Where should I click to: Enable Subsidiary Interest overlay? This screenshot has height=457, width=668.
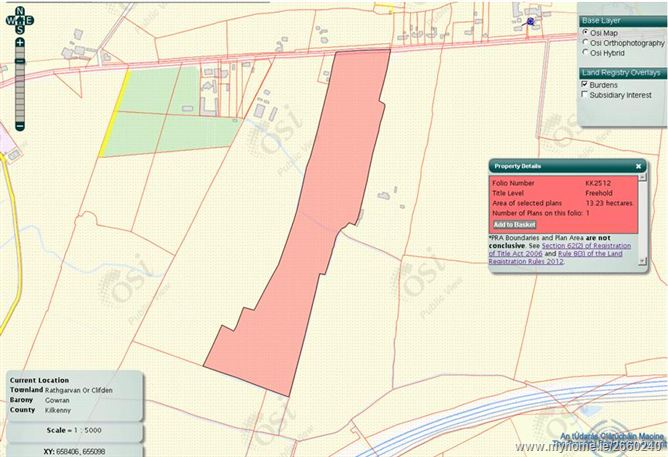(586, 96)
